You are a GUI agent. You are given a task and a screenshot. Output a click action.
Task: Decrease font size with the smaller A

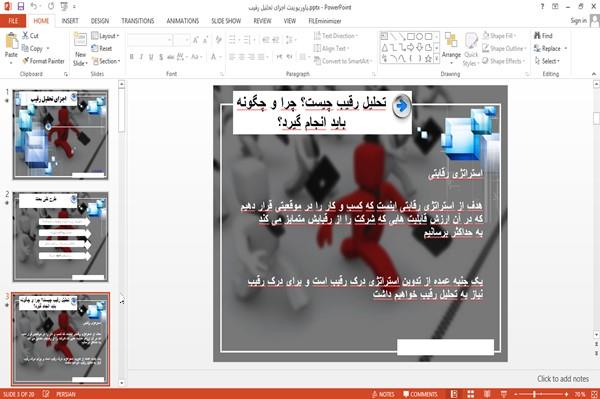(206, 40)
